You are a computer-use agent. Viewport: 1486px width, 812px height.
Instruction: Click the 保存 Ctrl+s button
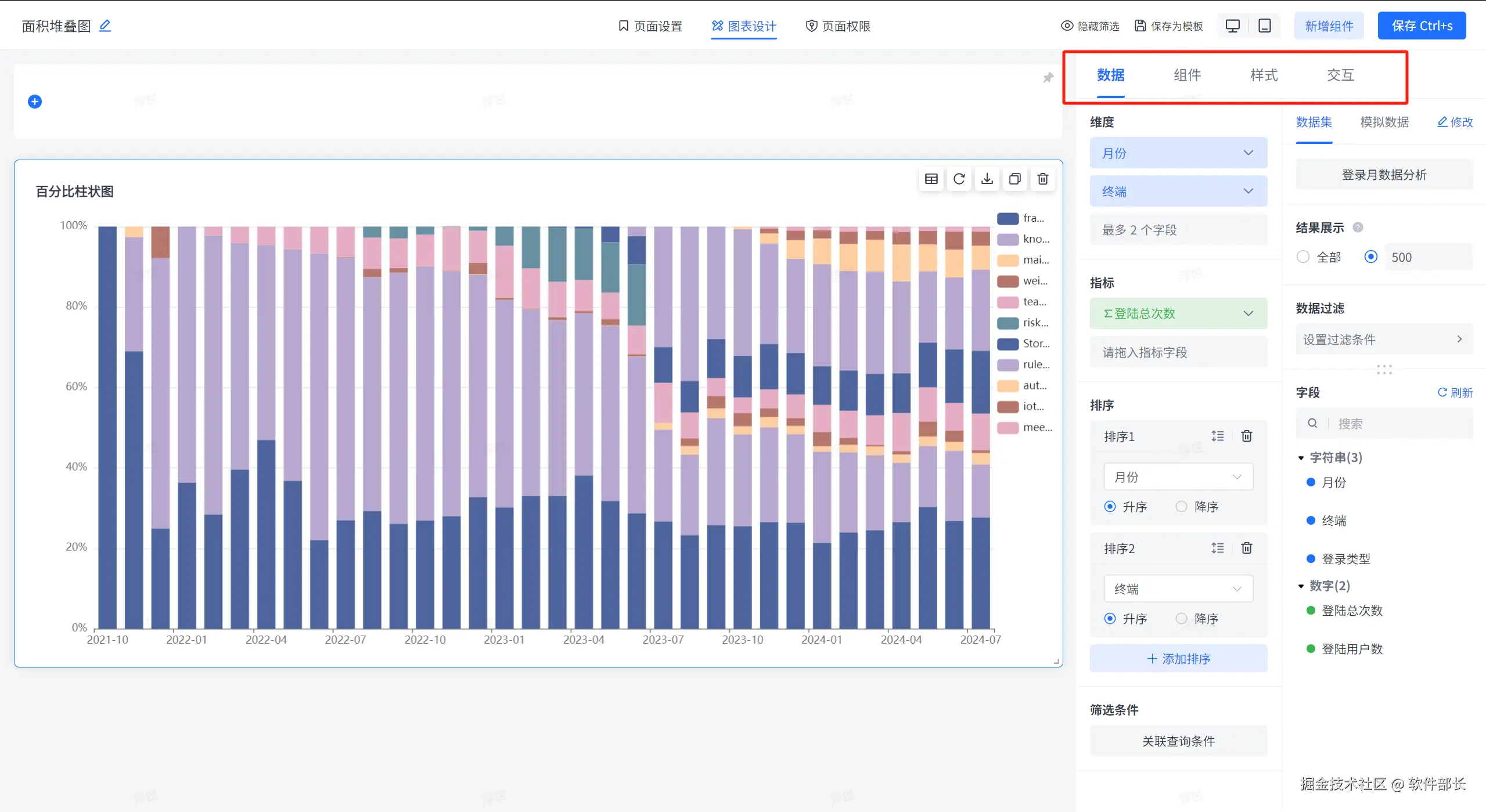click(x=1421, y=26)
